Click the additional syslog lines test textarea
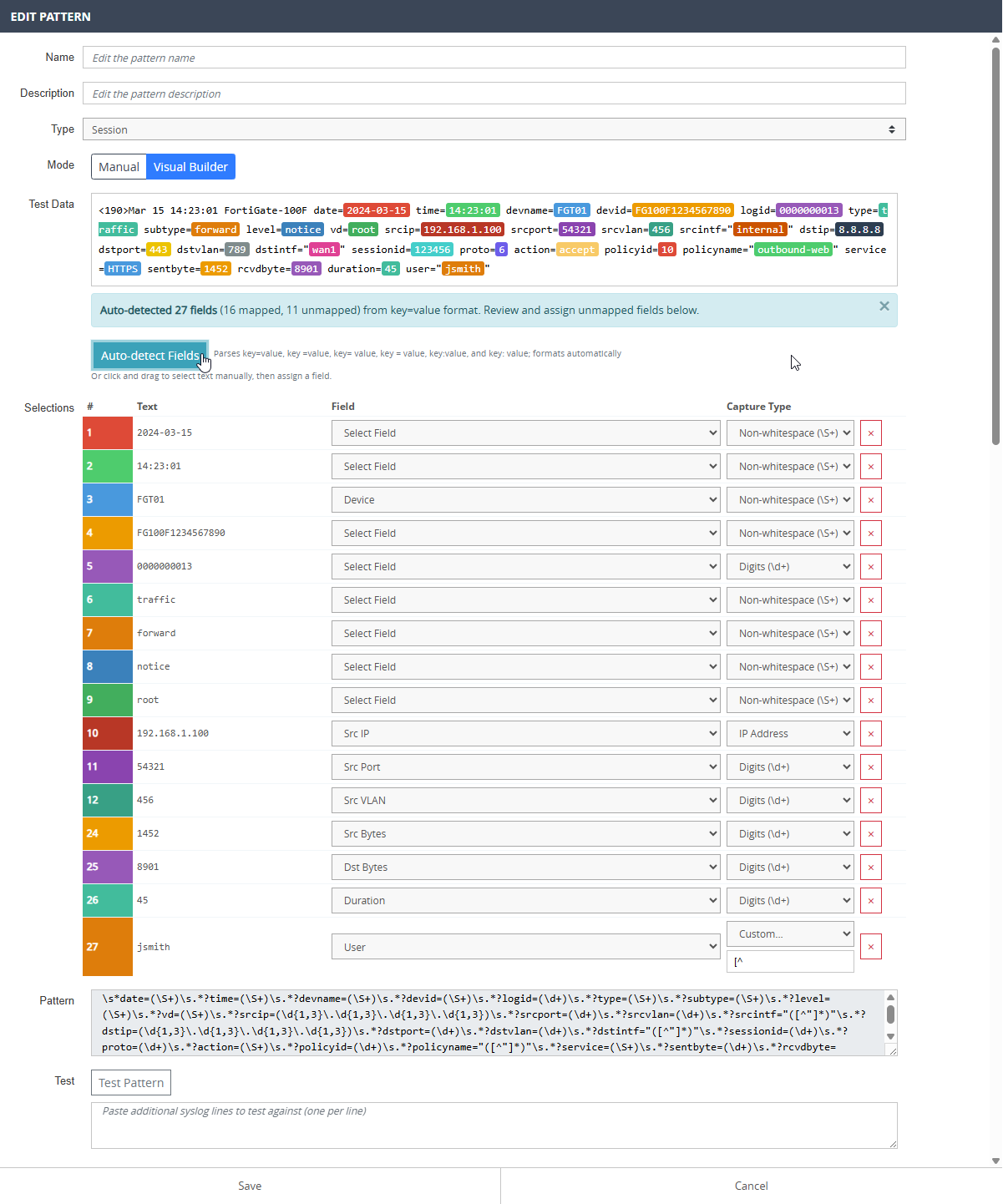Screen dimensions: 1003x1204 [494, 1126]
